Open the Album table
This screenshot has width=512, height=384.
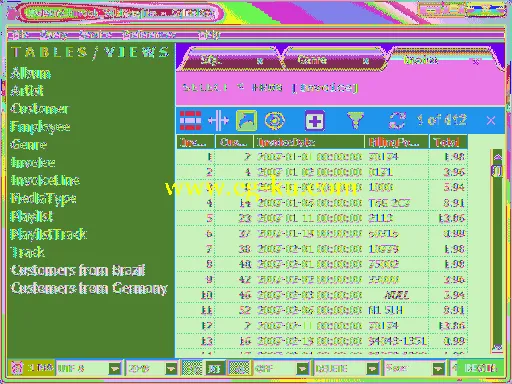pos(31,73)
